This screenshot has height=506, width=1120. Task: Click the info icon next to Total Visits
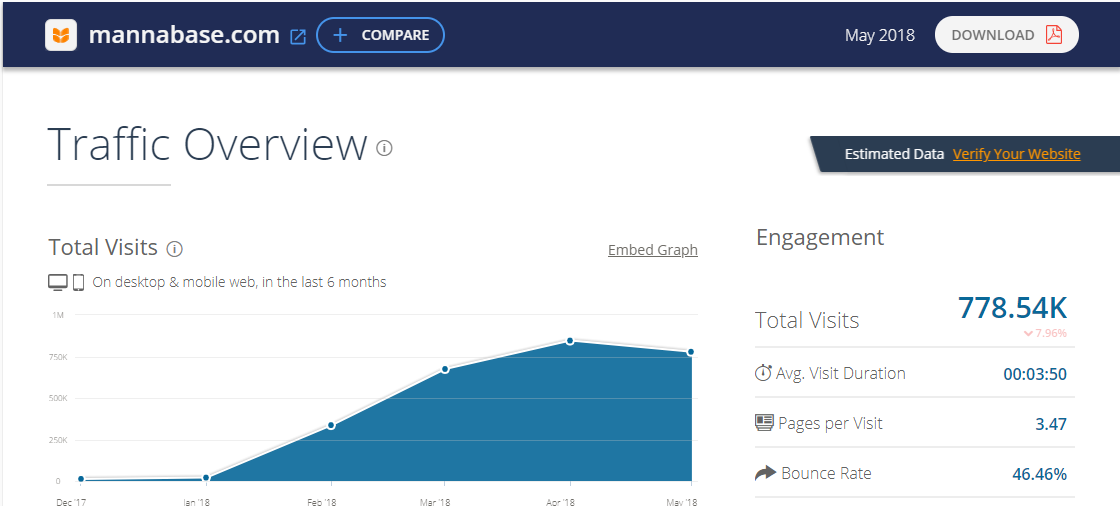[x=174, y=249]
